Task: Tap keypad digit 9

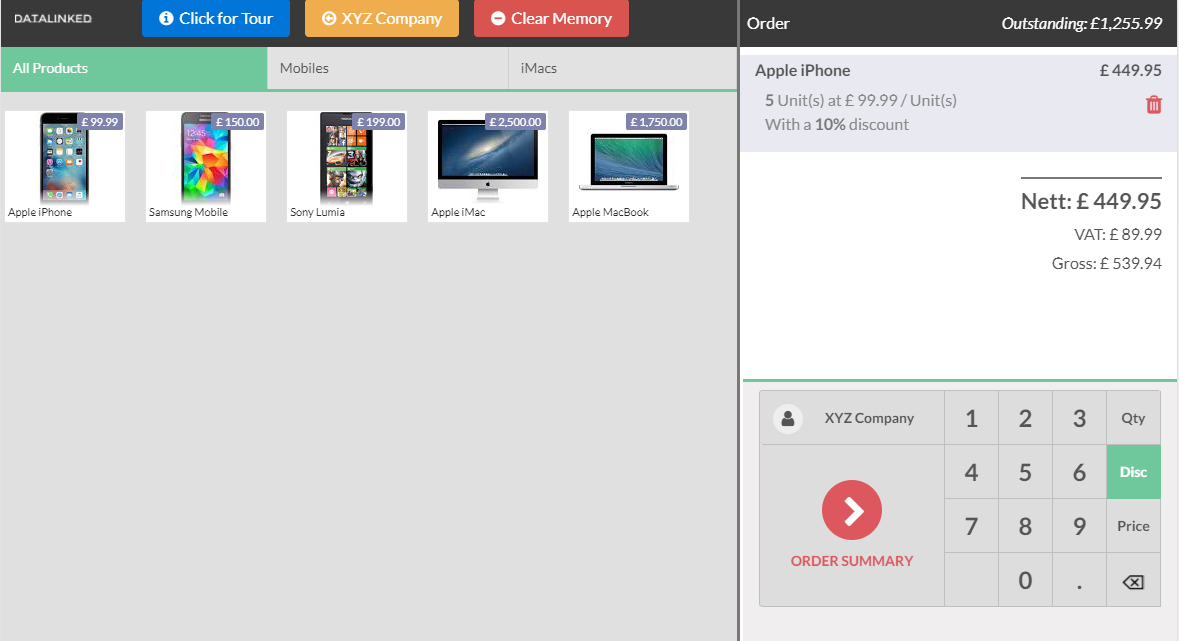Action: [1080, 526]
